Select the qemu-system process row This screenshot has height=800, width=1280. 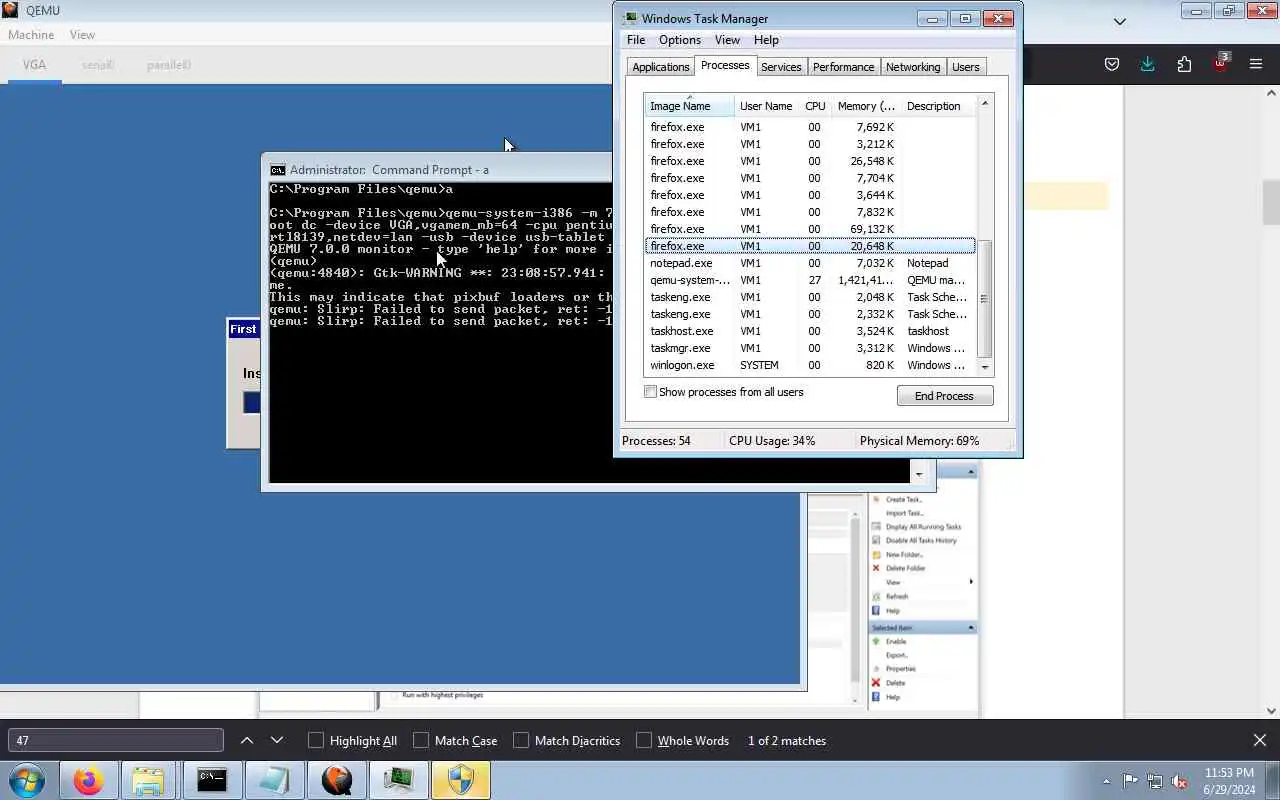click(x=810, y=280)
